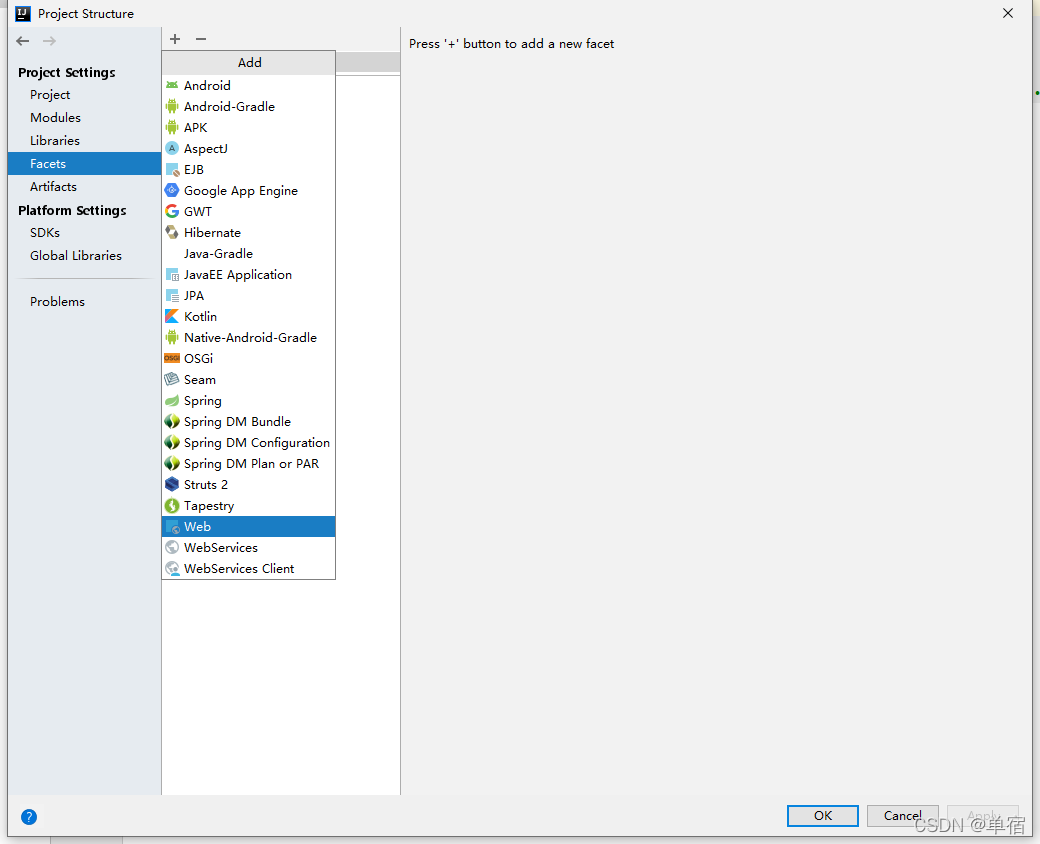This screenshot has width=1040, height=844.
Task: Select Facets in the sidebar
Action: tap(84, 163)
